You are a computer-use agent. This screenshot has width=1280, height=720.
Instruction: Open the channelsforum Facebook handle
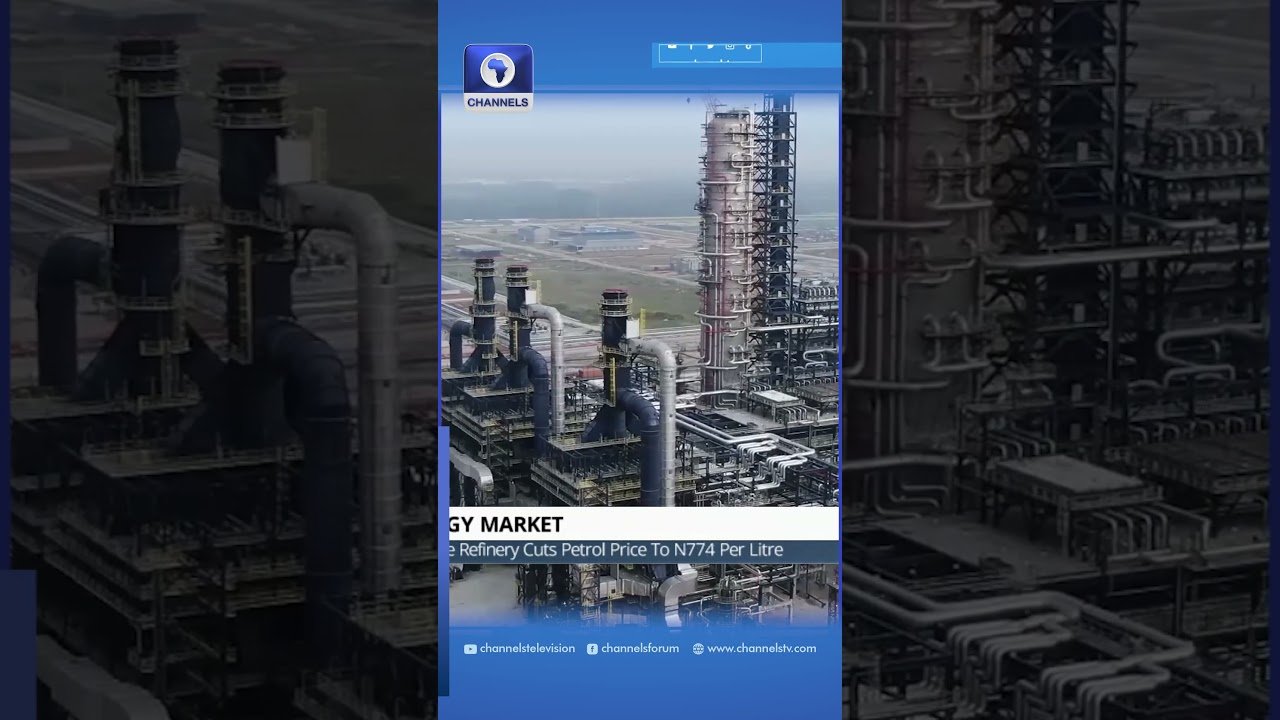(x=640, y=649)
